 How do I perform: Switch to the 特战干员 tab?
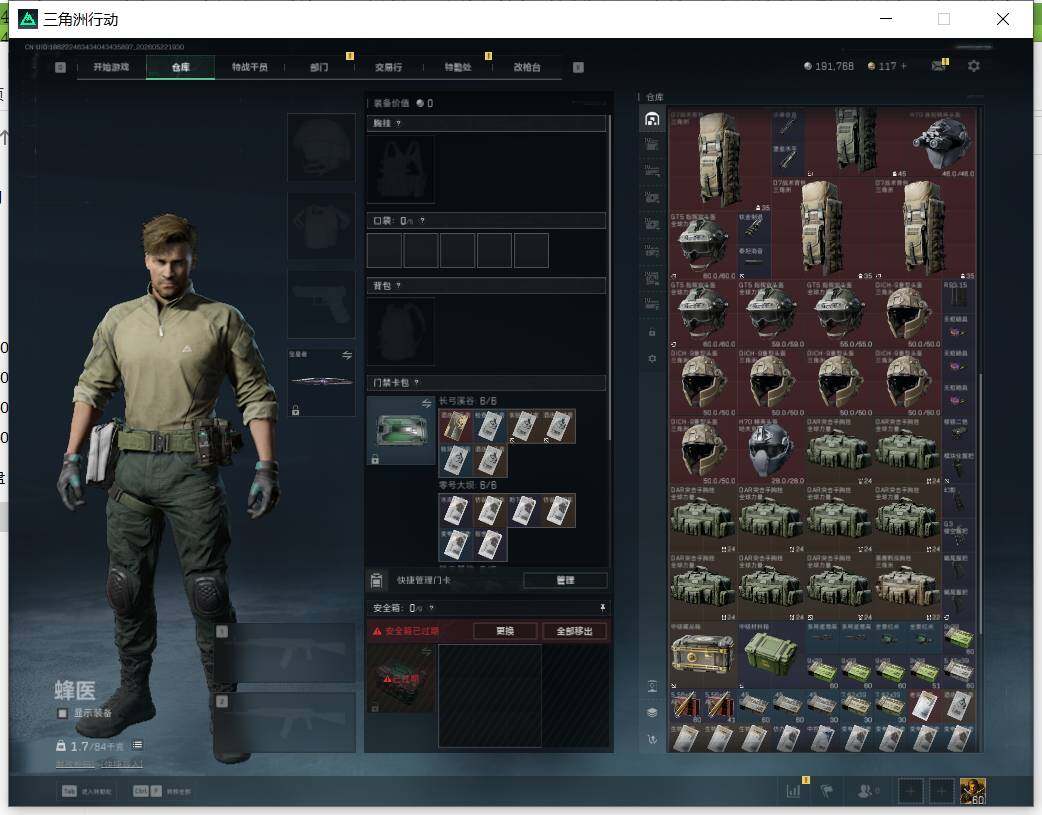coord(250,67)
